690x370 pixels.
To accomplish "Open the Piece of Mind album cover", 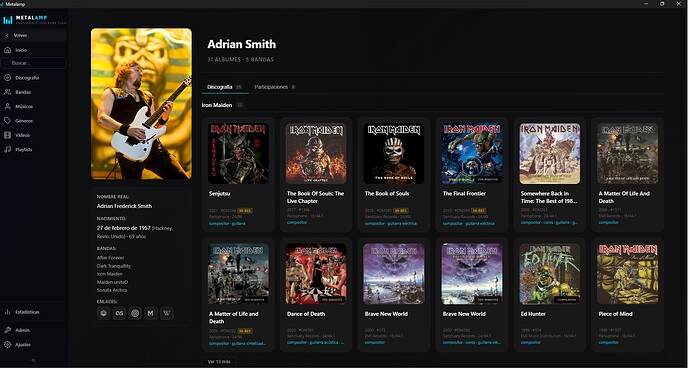I will pyautogui.click(x=628, y=274).
